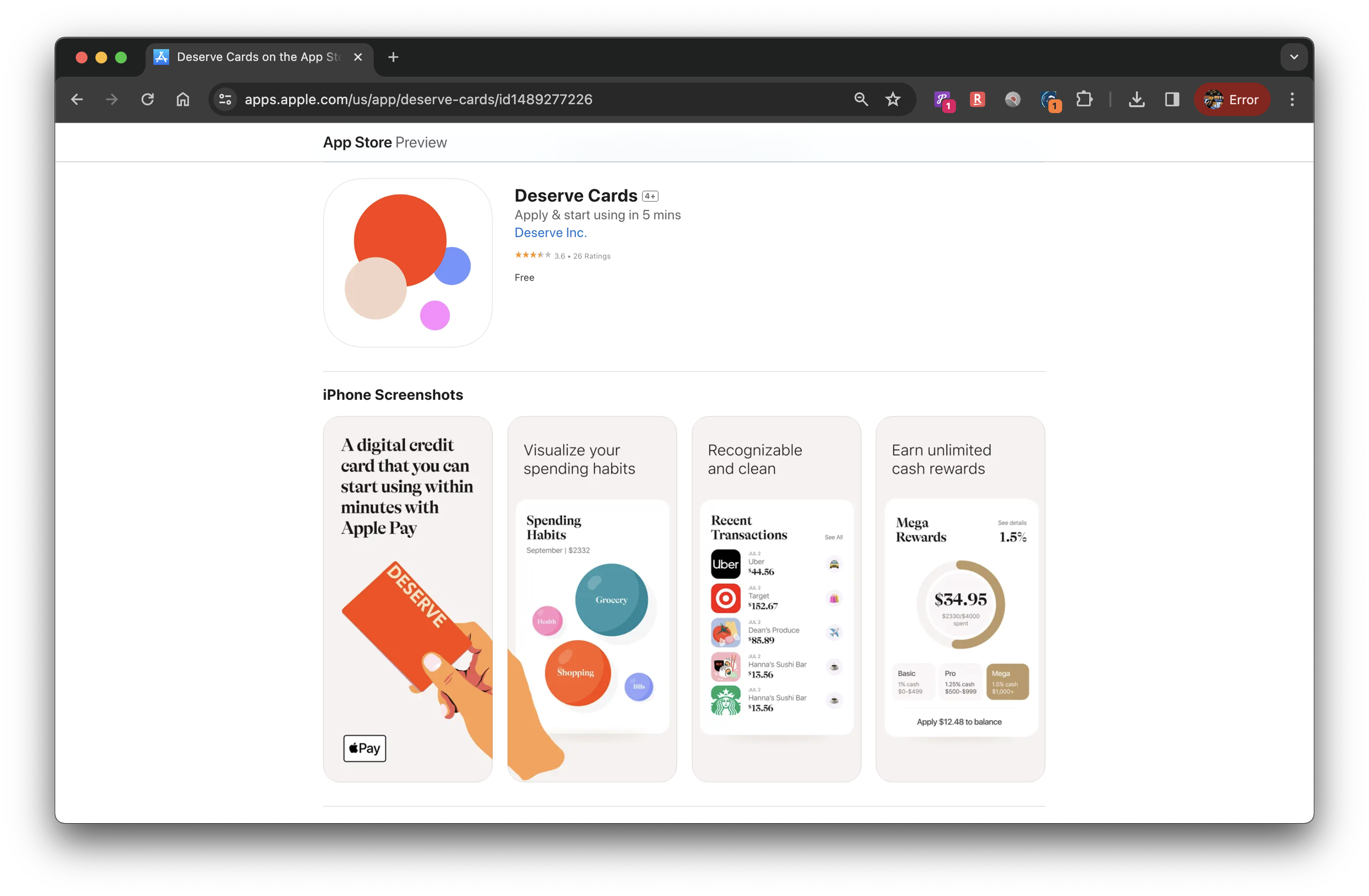The image size is (1369, 896).
Task: Open the profile Error button
Action: [1232, 100]
